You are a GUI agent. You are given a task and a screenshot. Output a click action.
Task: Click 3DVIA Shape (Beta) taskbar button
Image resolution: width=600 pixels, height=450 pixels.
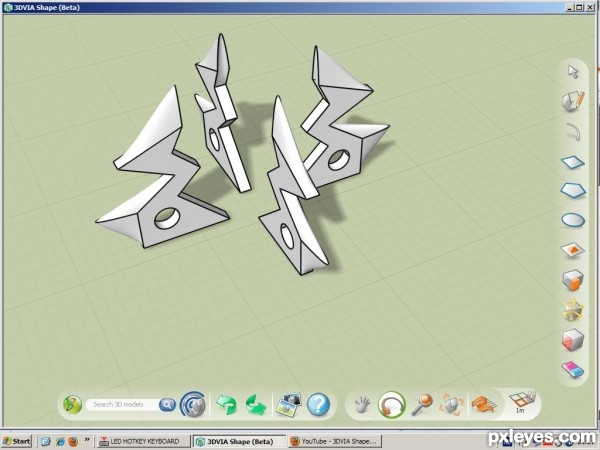pyautogui.click(x=239, y=441)
